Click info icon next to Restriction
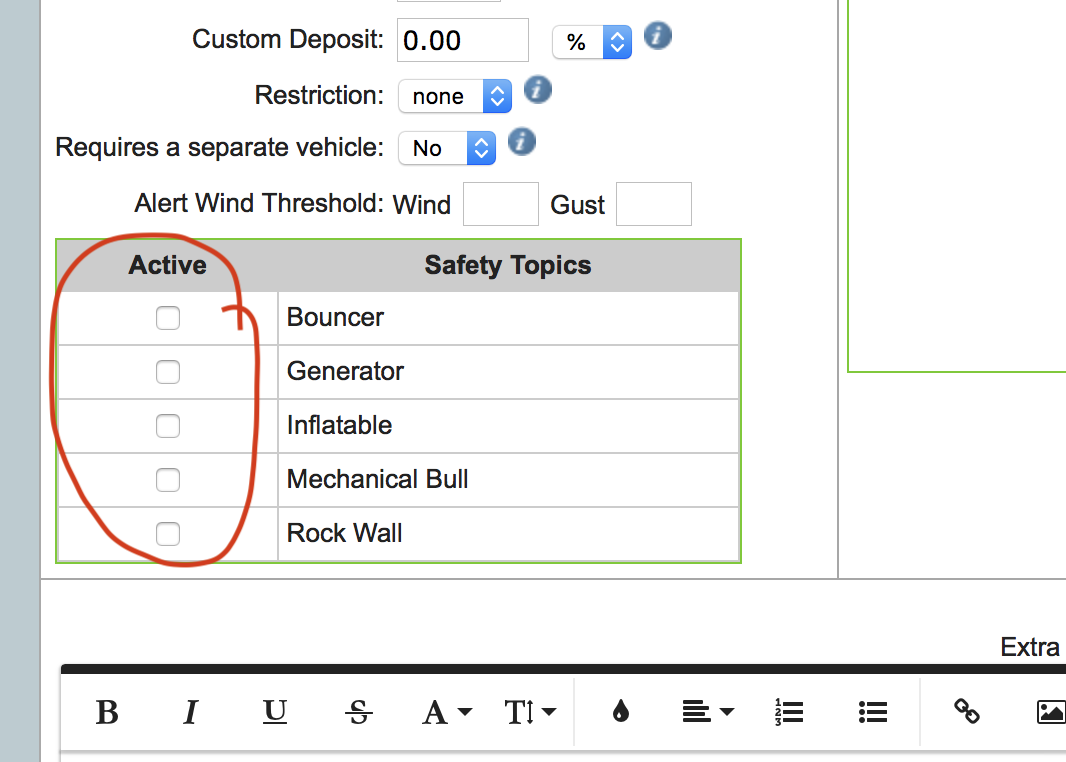The width and height of the screenshot is (1066, 762). coord(538,91)
